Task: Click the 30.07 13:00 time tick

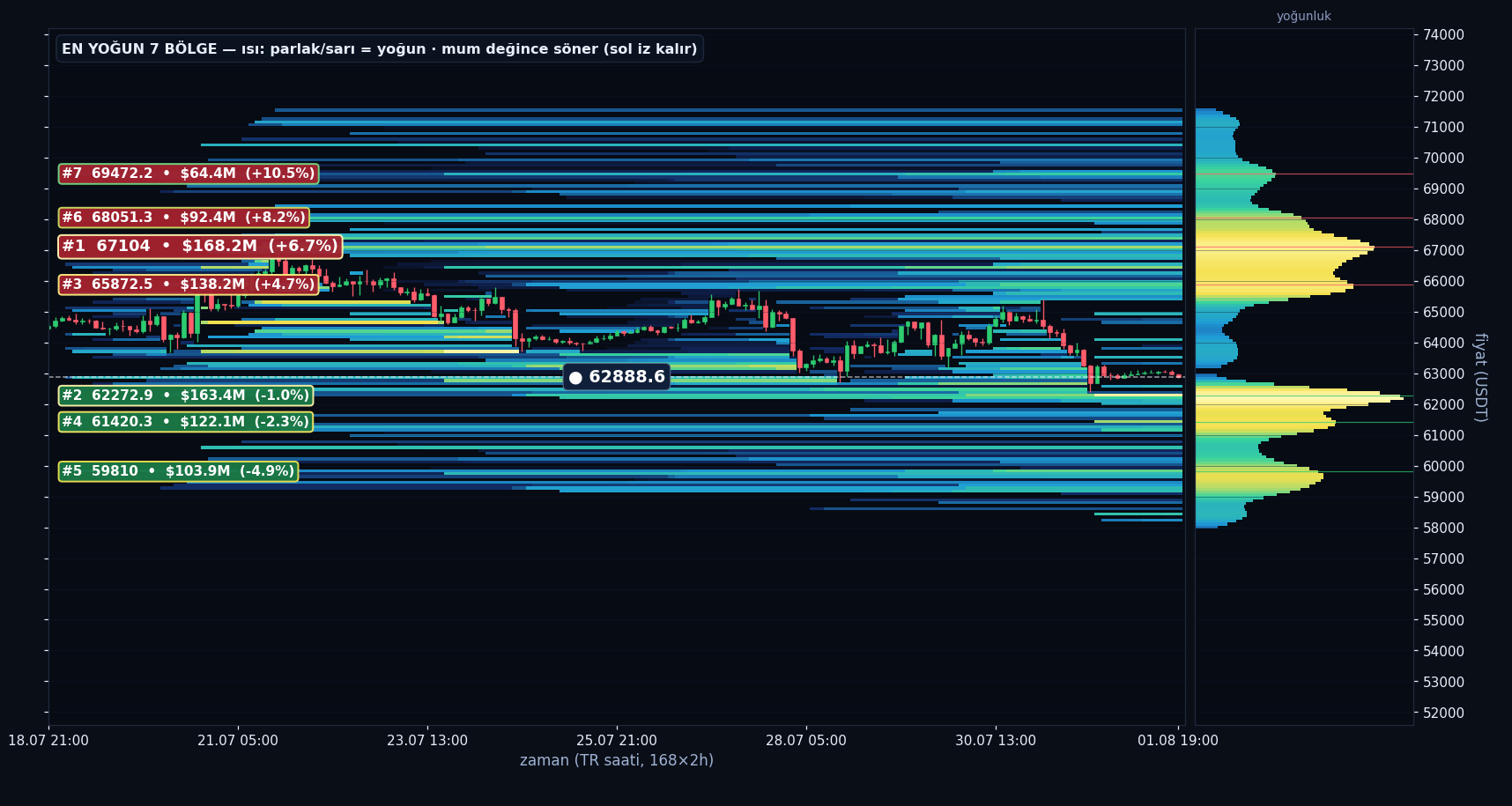Action: [x=996, y=741]
